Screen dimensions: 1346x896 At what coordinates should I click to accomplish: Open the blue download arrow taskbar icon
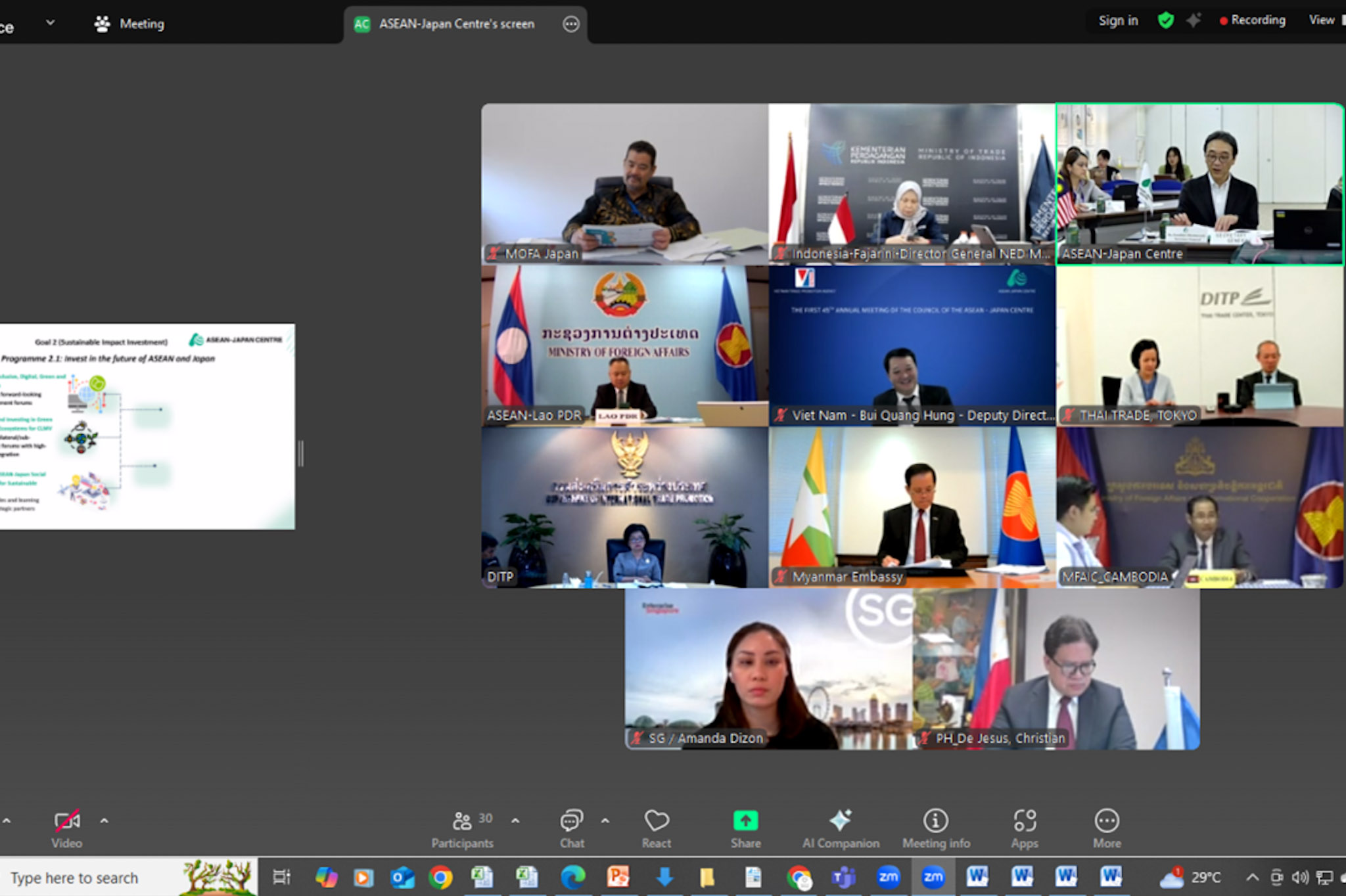tap(664, 877)
